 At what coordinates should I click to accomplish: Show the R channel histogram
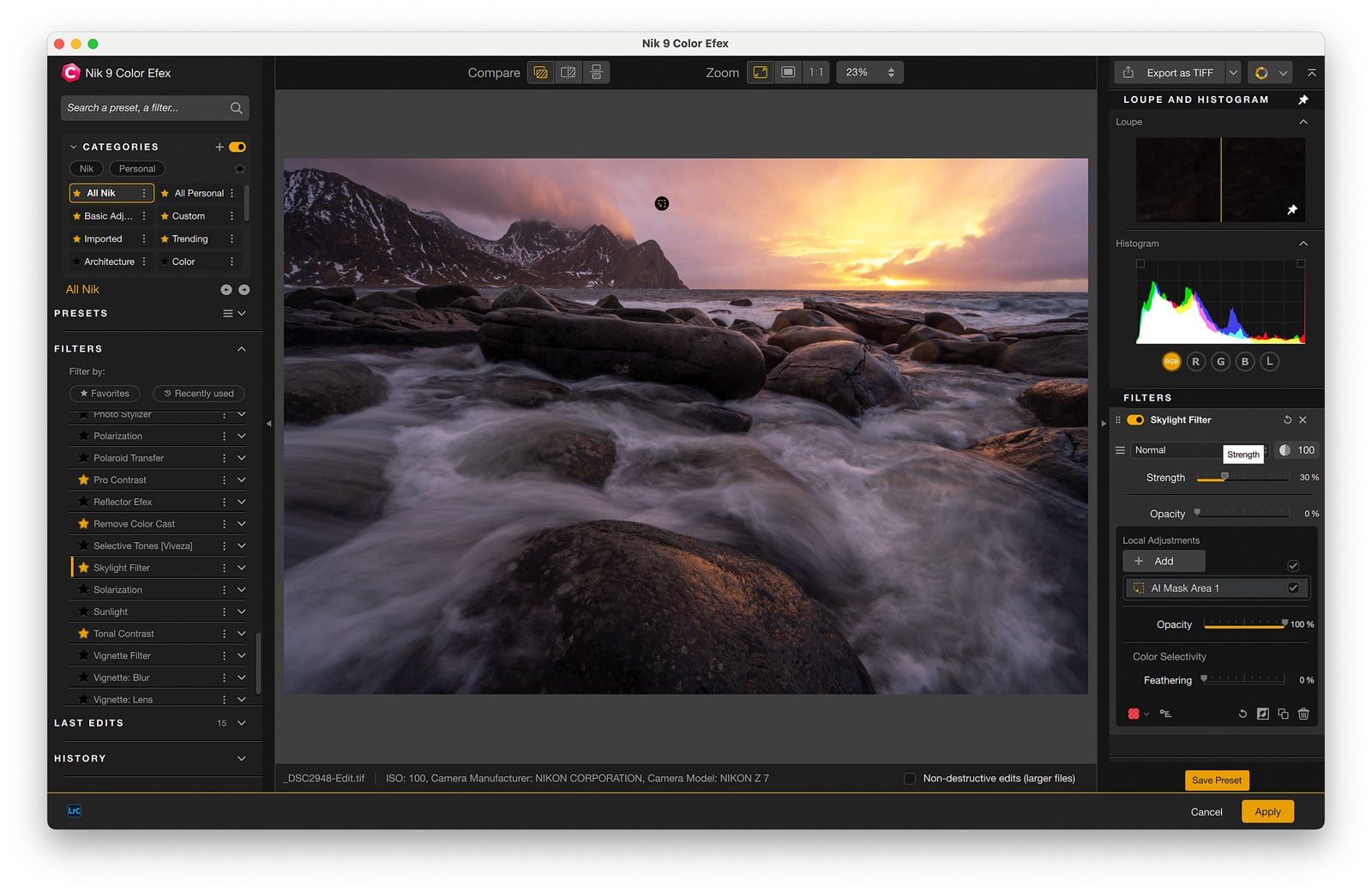point(1196,362)
